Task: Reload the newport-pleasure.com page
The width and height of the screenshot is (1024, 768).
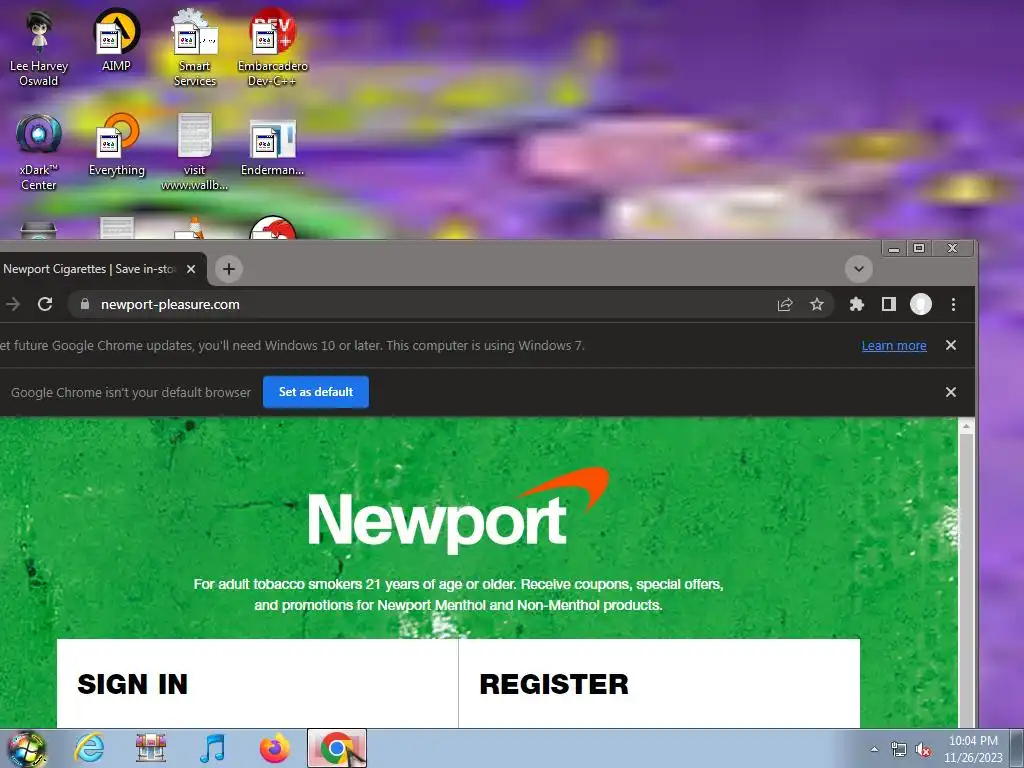Action: [44, 304]
